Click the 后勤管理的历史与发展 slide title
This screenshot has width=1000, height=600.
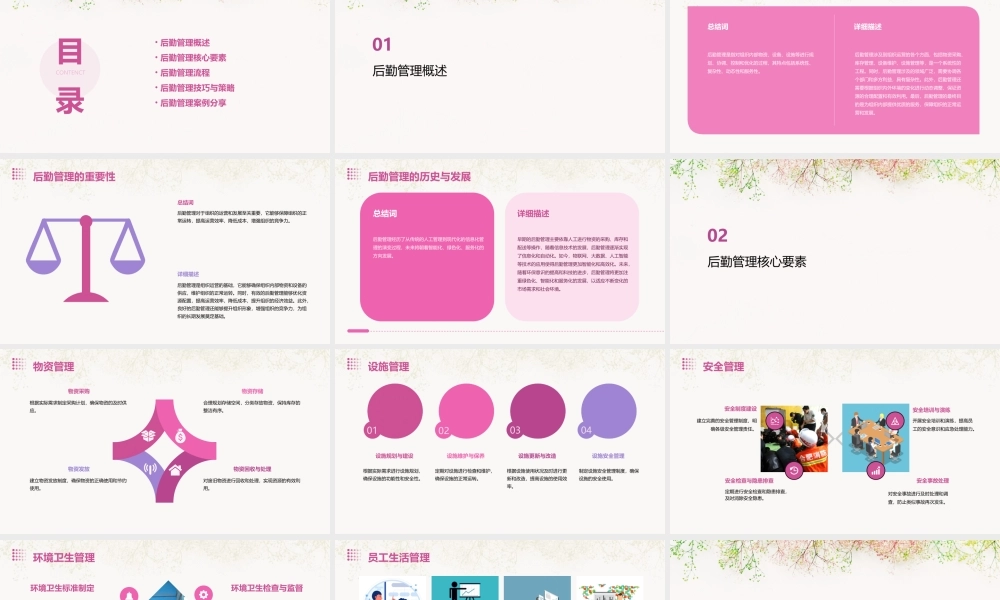point(419,177)
